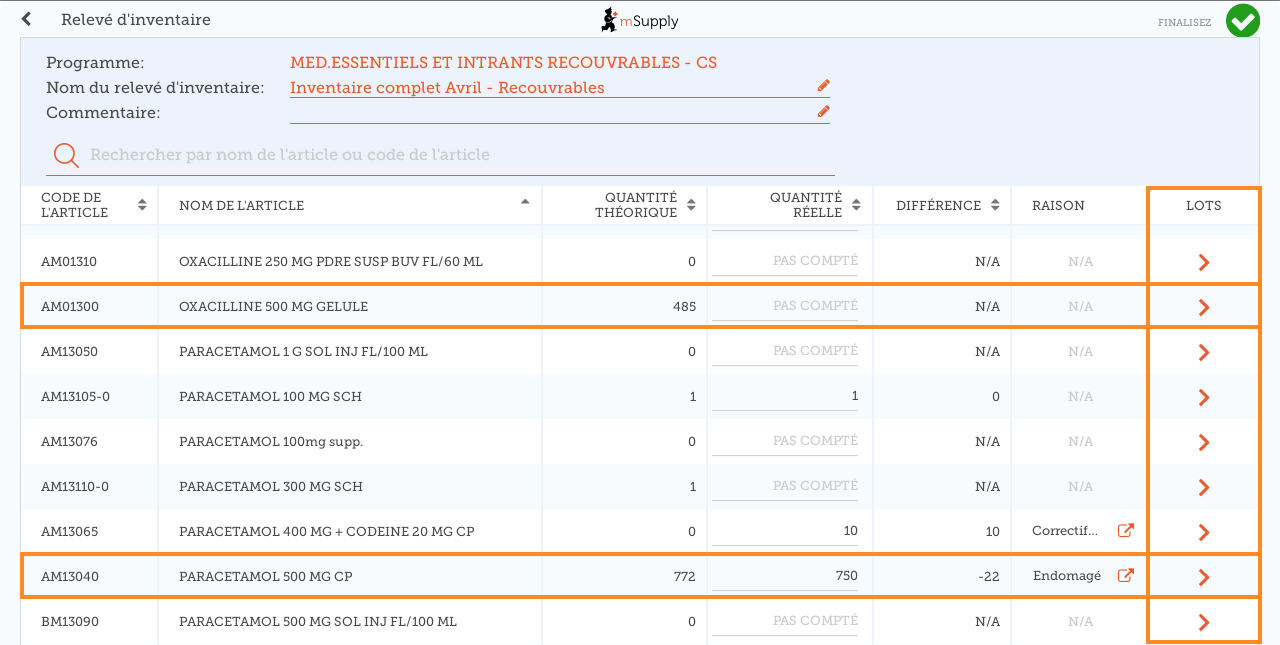Sort by Quantité théorique column
The width and height of the screenshot is (1280, 645).
coord(691,205)
